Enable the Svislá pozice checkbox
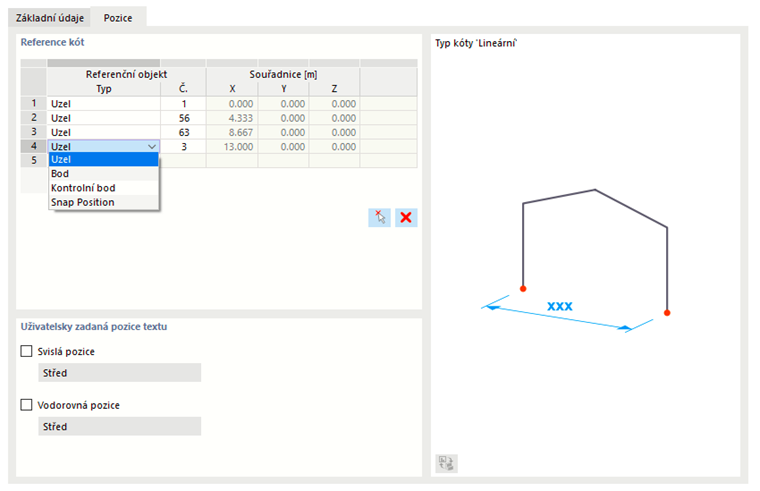The image size is (760, 491). 27,351
